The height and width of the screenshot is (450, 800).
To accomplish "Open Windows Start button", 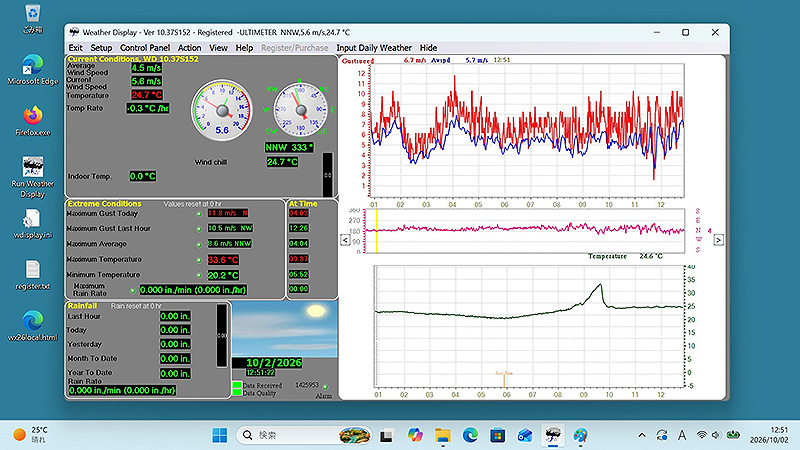I will click(220, 435).
